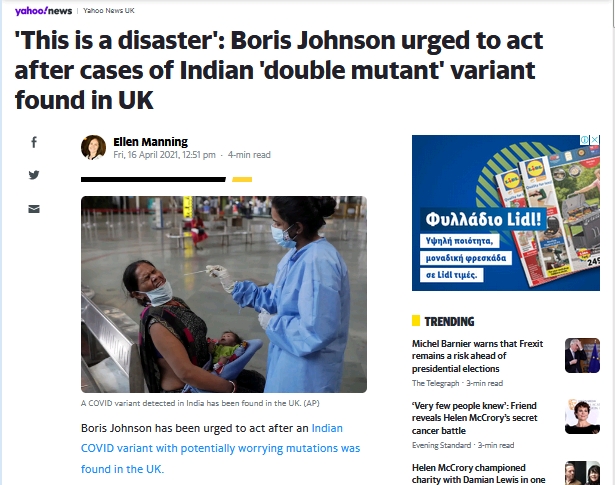Click the COVID swab test article photo

[x=224, y=294]
